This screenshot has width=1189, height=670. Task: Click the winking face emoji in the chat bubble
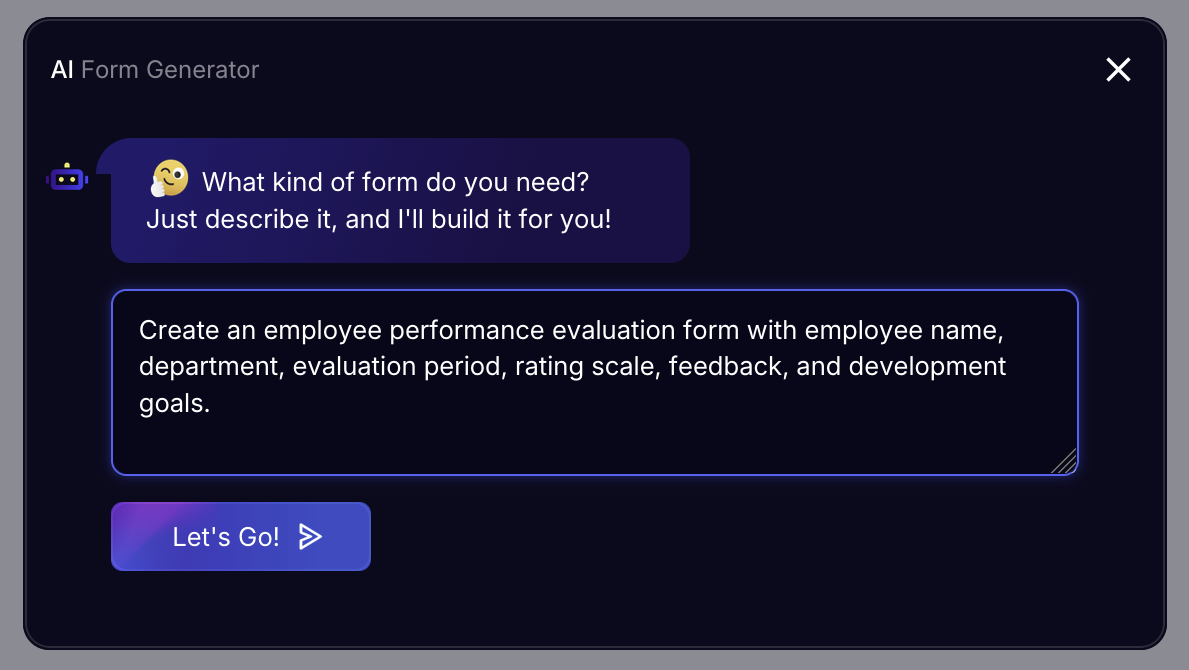(x=169, y=178)
